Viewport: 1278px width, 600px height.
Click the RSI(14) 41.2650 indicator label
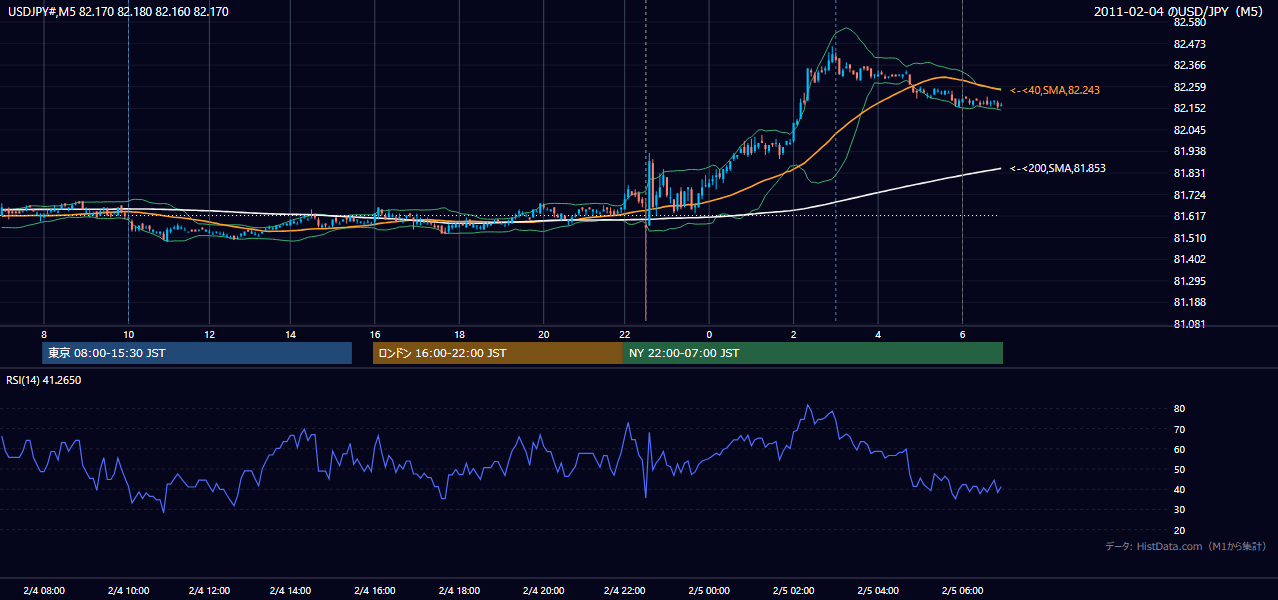[43, 380]
